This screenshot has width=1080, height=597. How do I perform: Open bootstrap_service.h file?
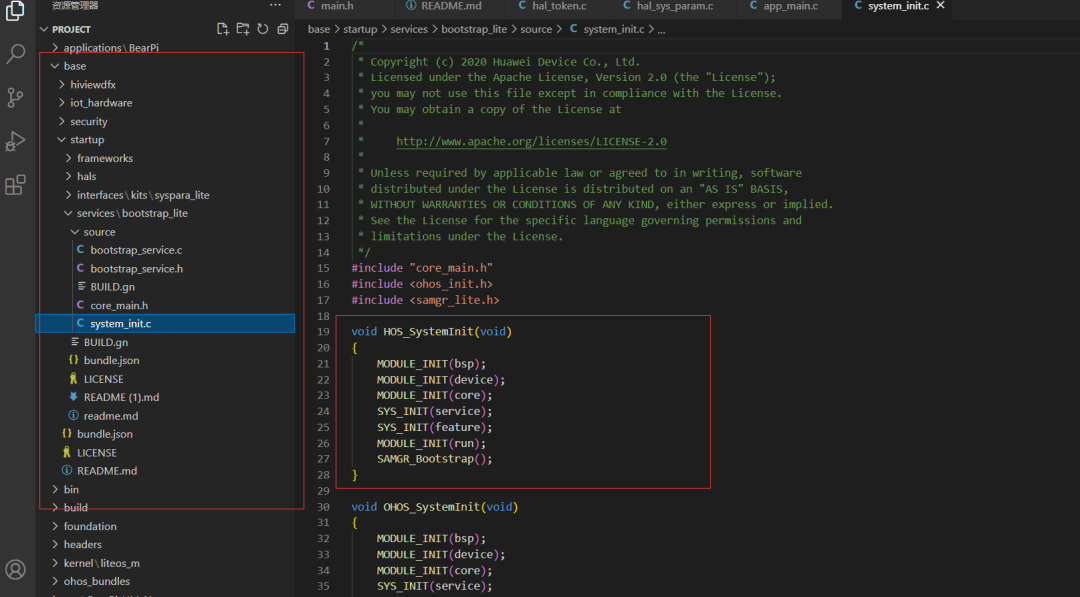pos(136,269)
